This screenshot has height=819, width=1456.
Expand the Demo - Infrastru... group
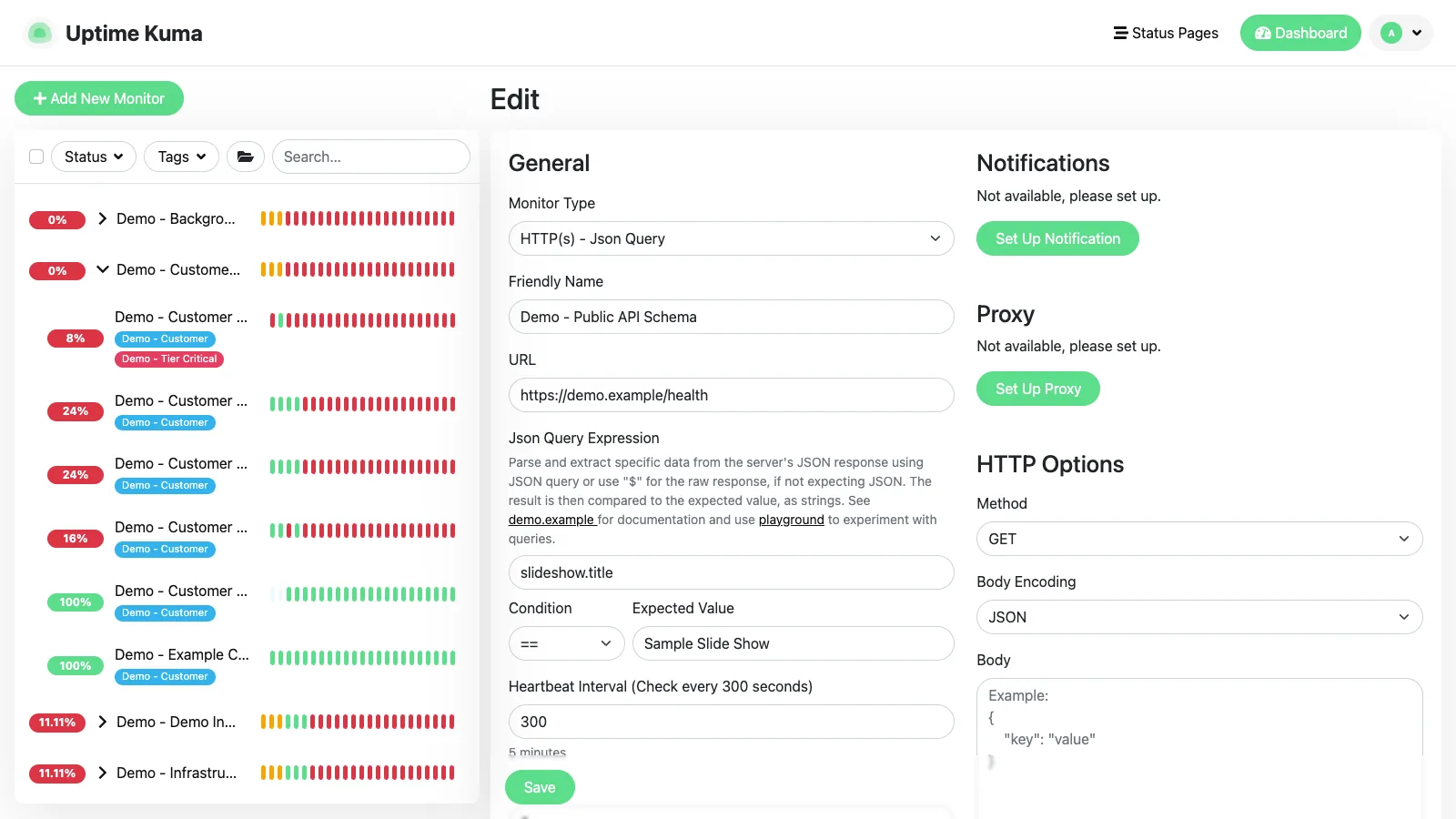[x=103, y=773]
